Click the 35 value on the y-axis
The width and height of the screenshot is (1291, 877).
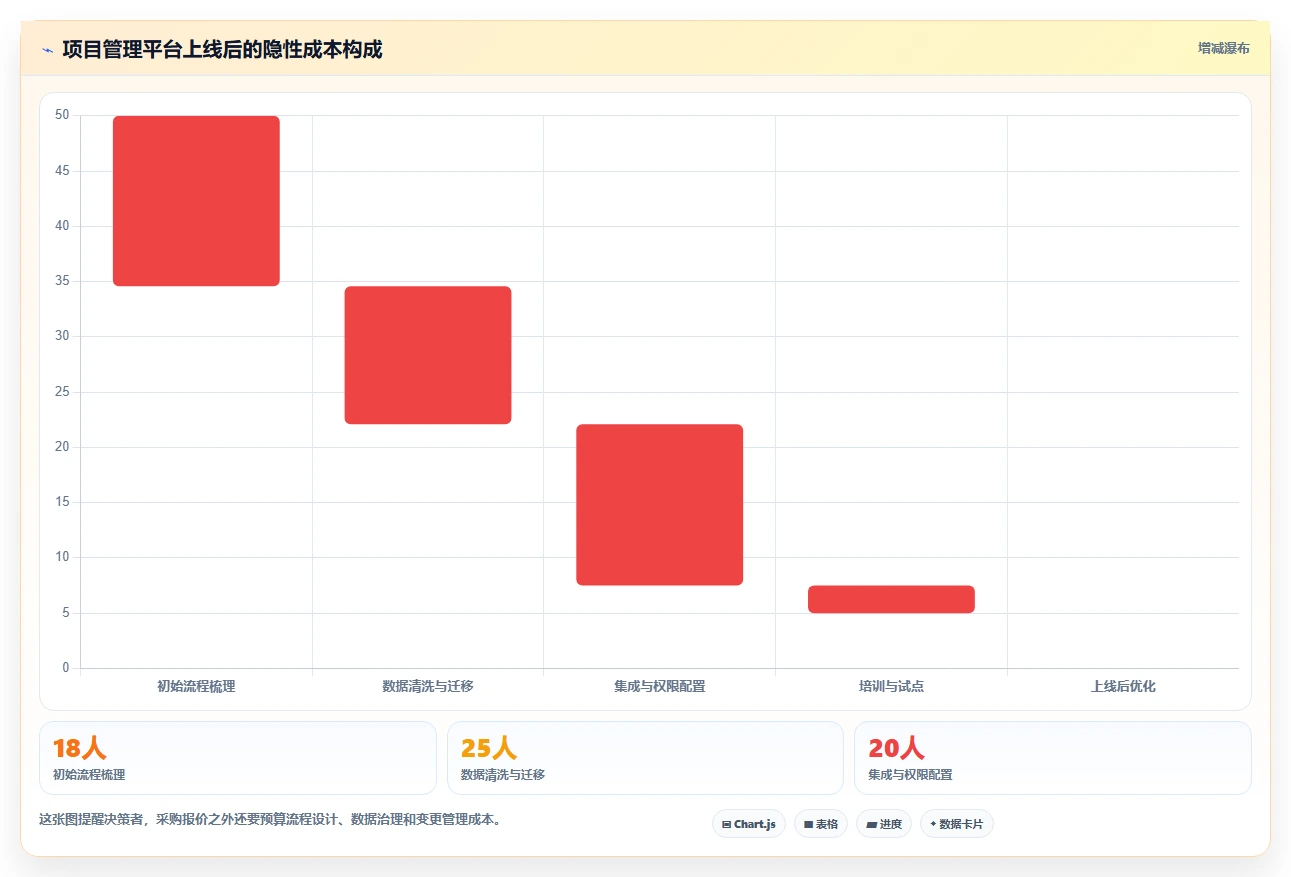(x=62, y=281)
